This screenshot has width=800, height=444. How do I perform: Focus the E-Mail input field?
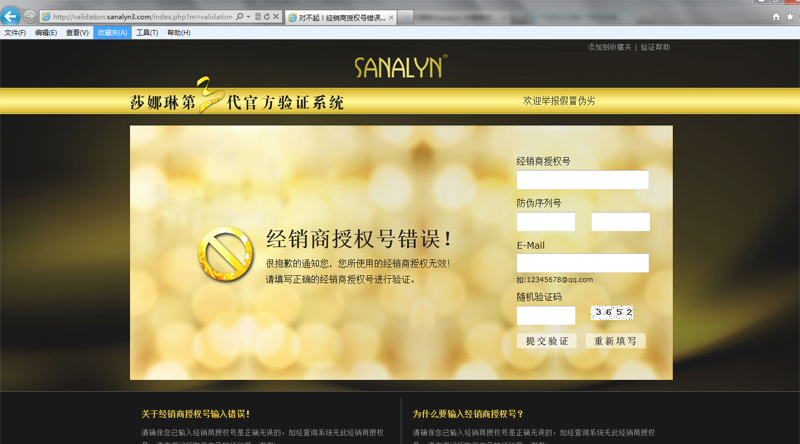[583, 263]
